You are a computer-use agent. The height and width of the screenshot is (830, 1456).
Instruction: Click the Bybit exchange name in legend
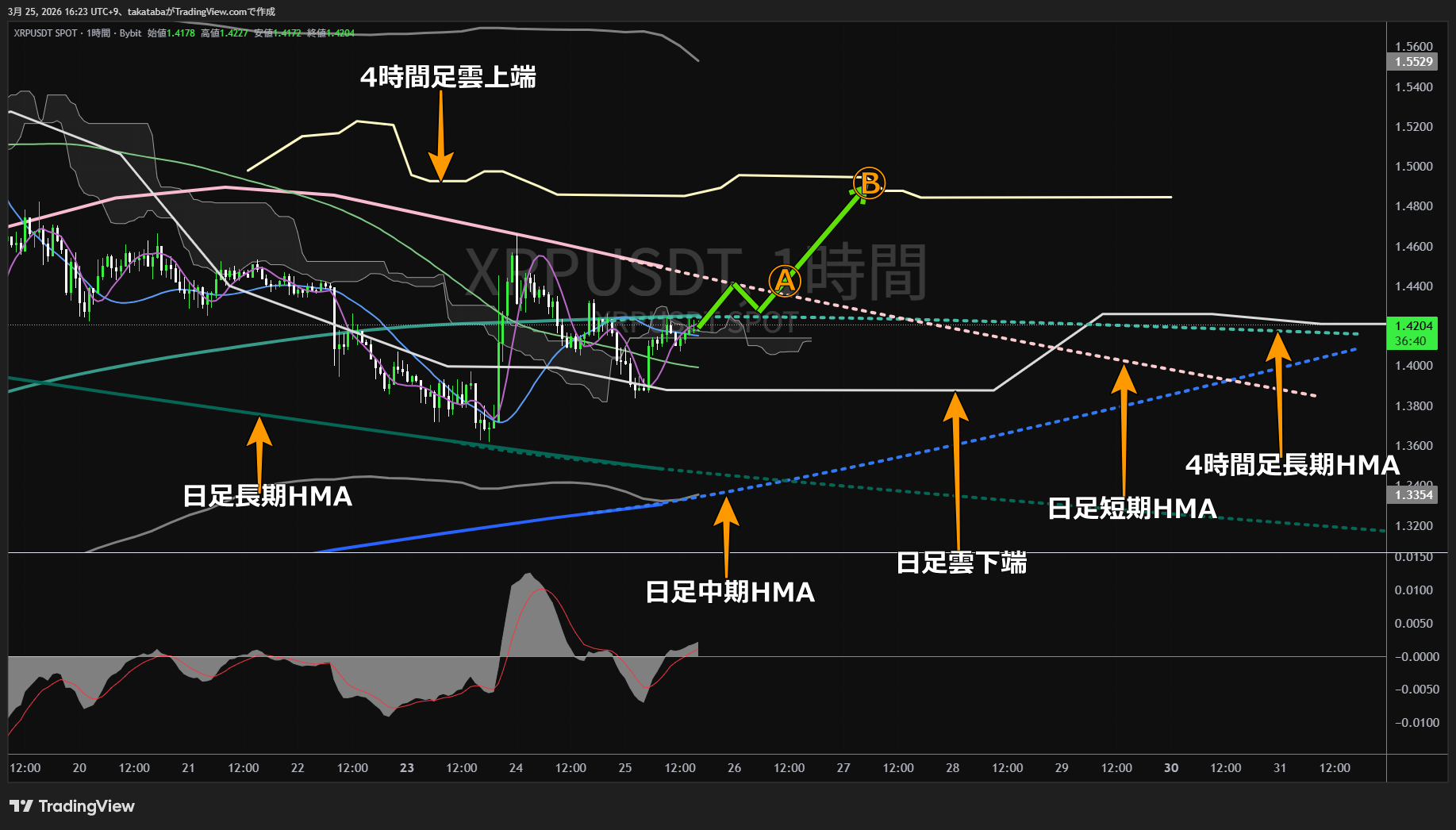(x=130, y=33)
